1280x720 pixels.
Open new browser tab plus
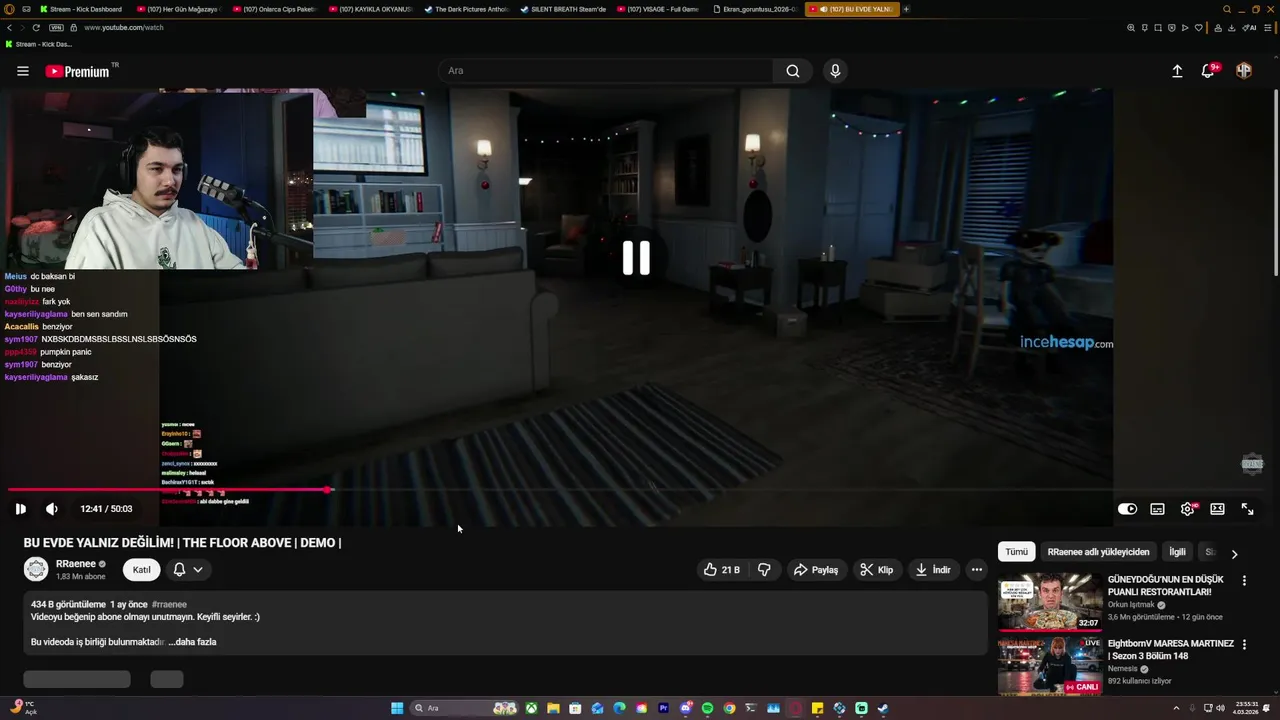click(x=906, y=9)
